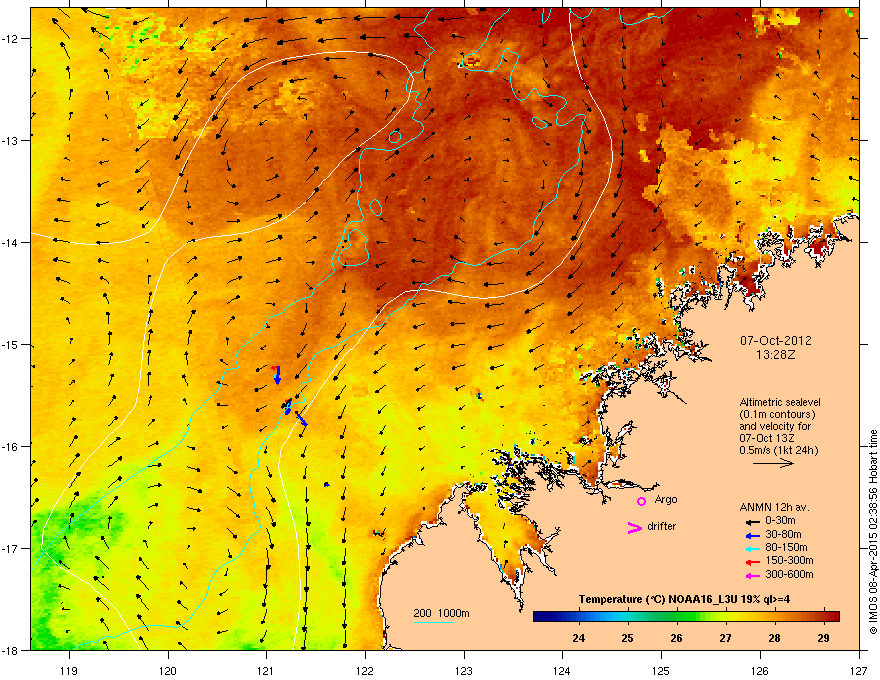Click the colorbar tick label '28'

click(x=774, y=638)
